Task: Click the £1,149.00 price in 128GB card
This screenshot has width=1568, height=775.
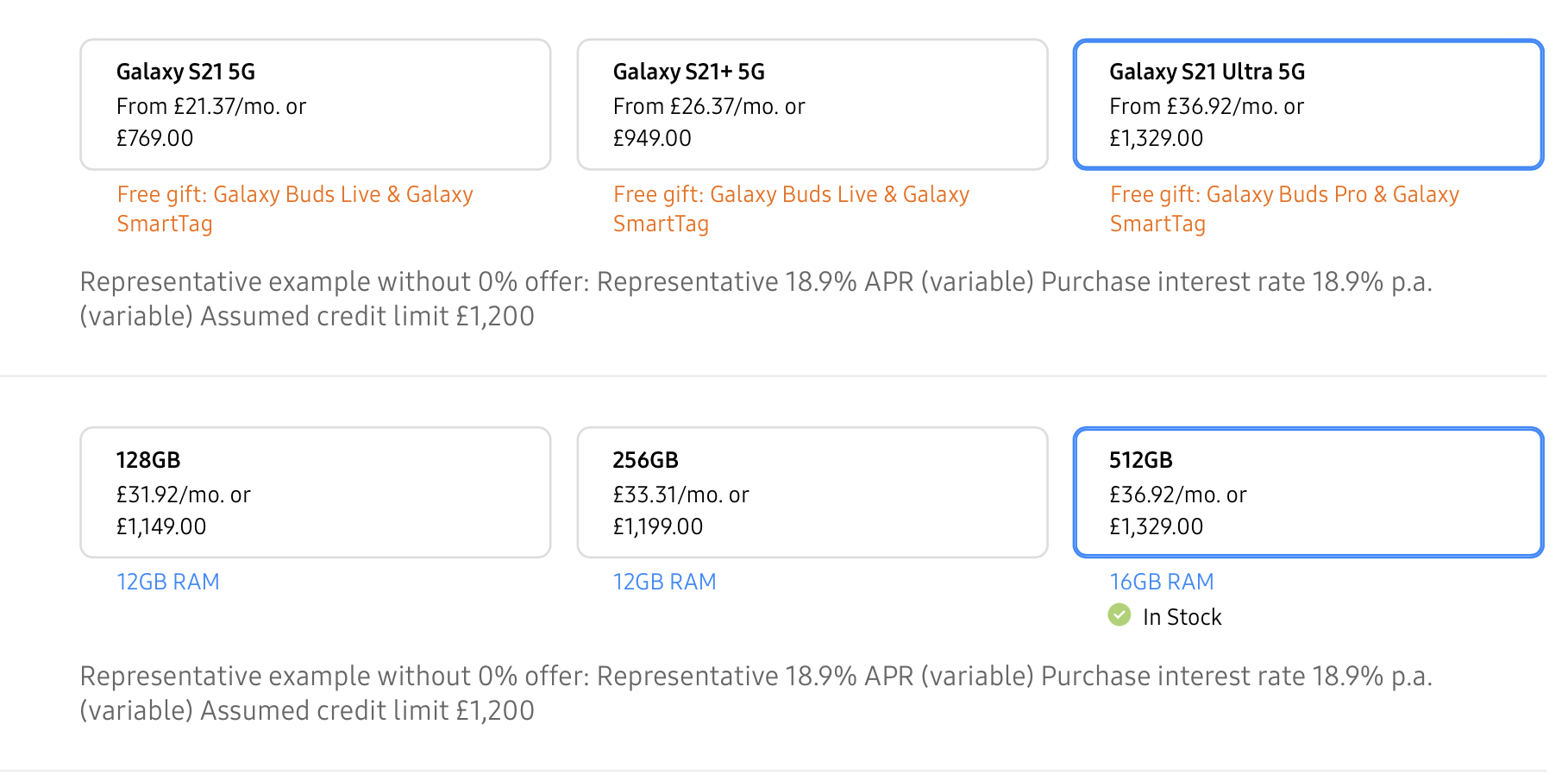Action: point(161,526)
